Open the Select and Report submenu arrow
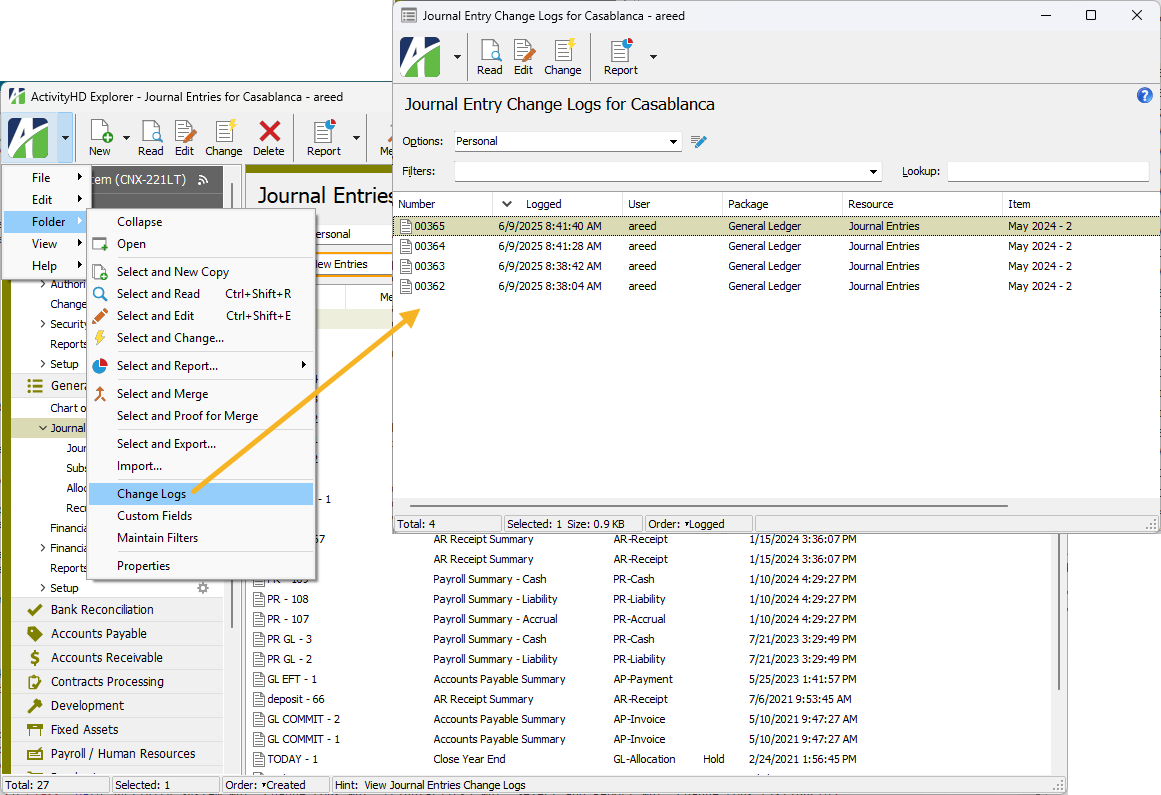Screen dimensions: 1161x795 304,365
